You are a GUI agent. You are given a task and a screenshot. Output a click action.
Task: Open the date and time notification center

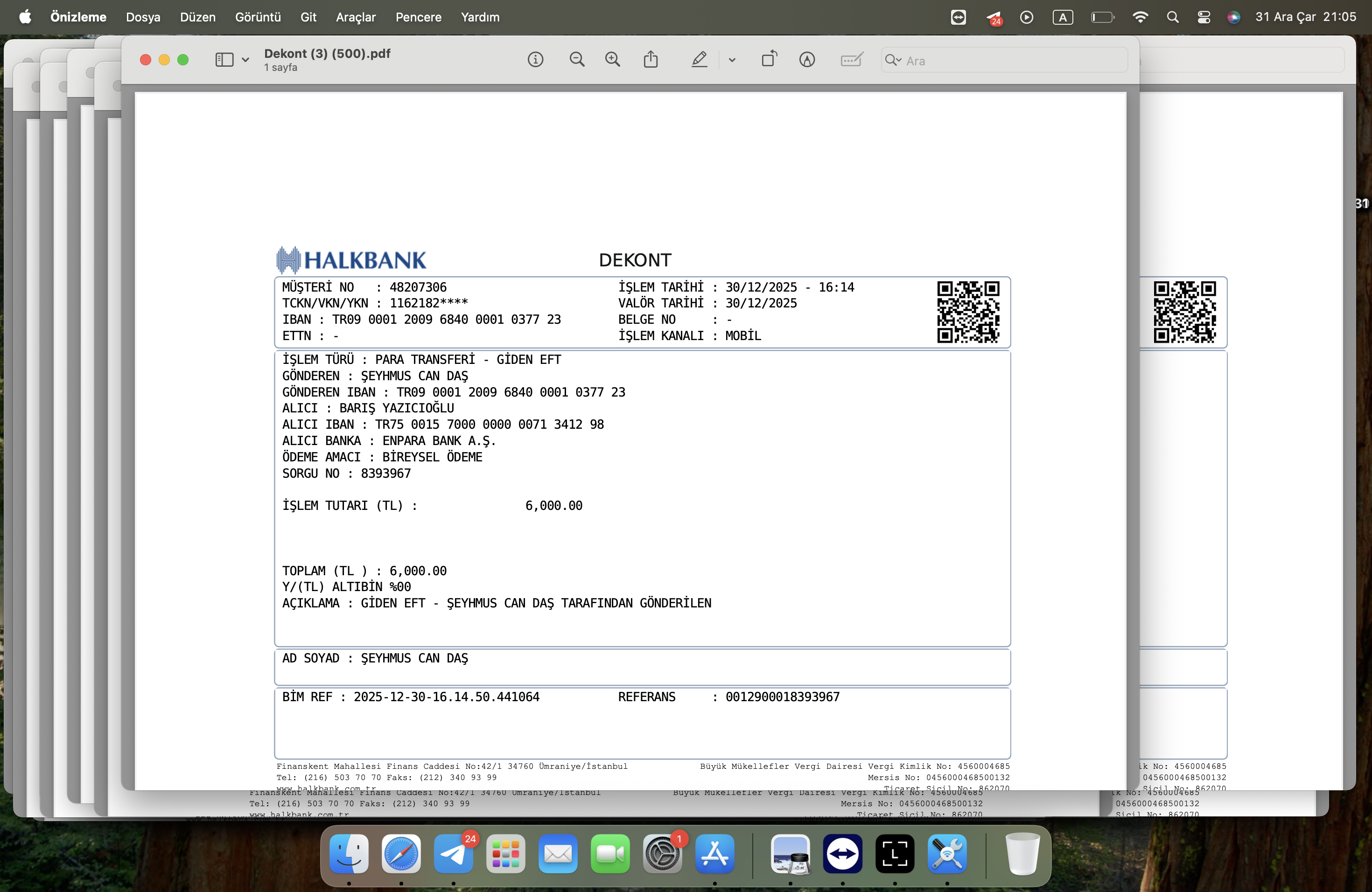coord(1306,17)
